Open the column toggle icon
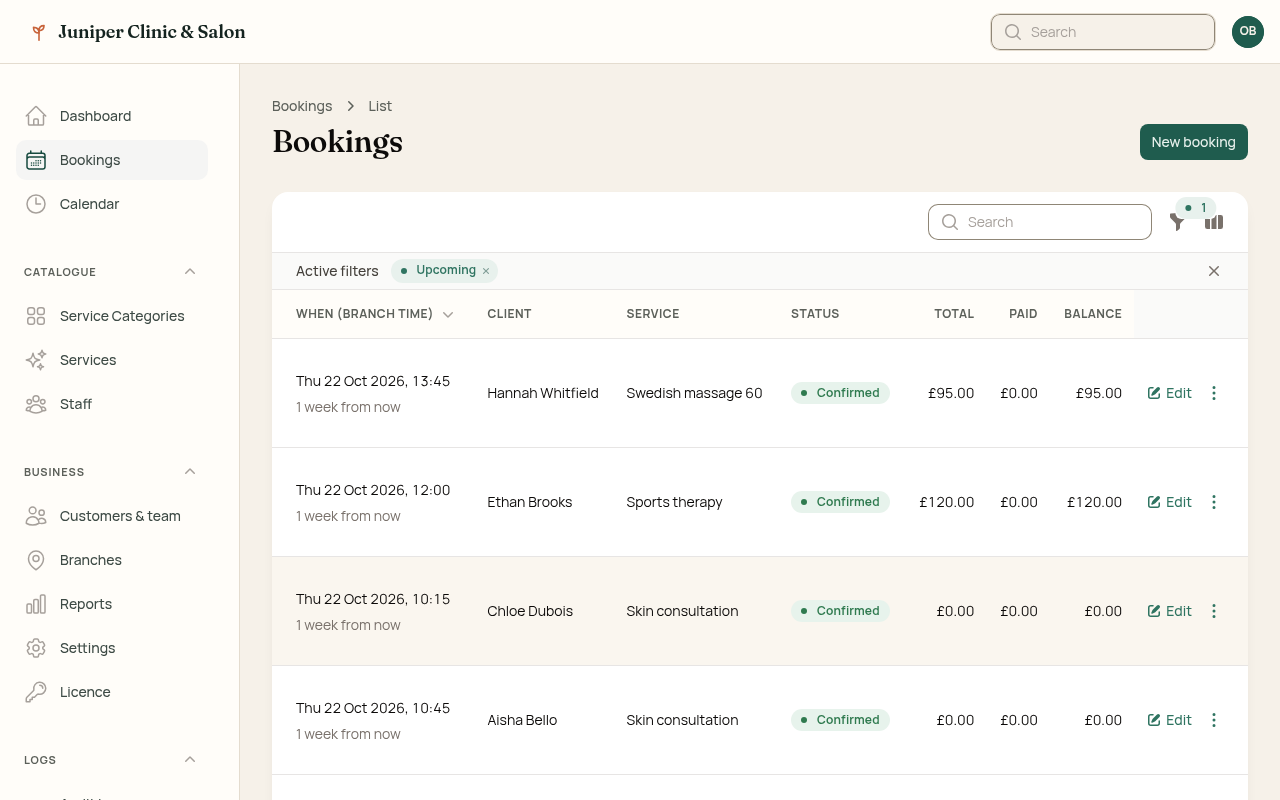 coord(1214,222)
